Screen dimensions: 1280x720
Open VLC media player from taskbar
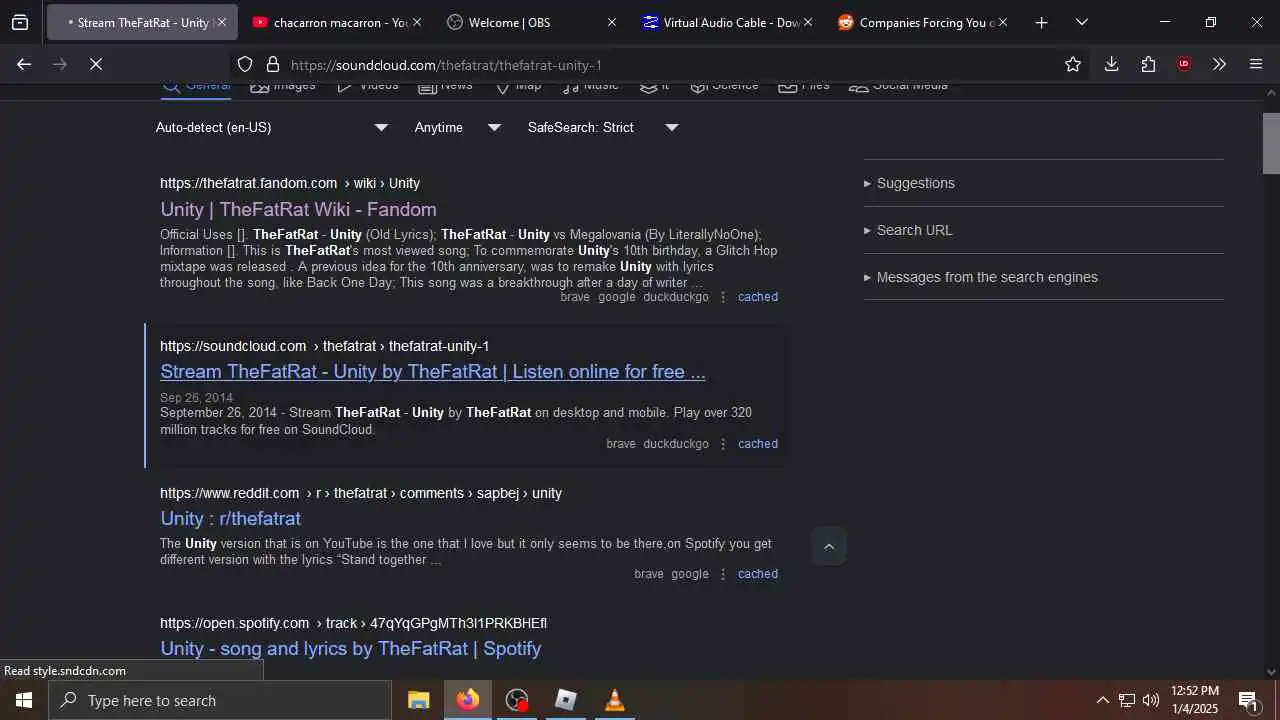[x=615, y=700]
